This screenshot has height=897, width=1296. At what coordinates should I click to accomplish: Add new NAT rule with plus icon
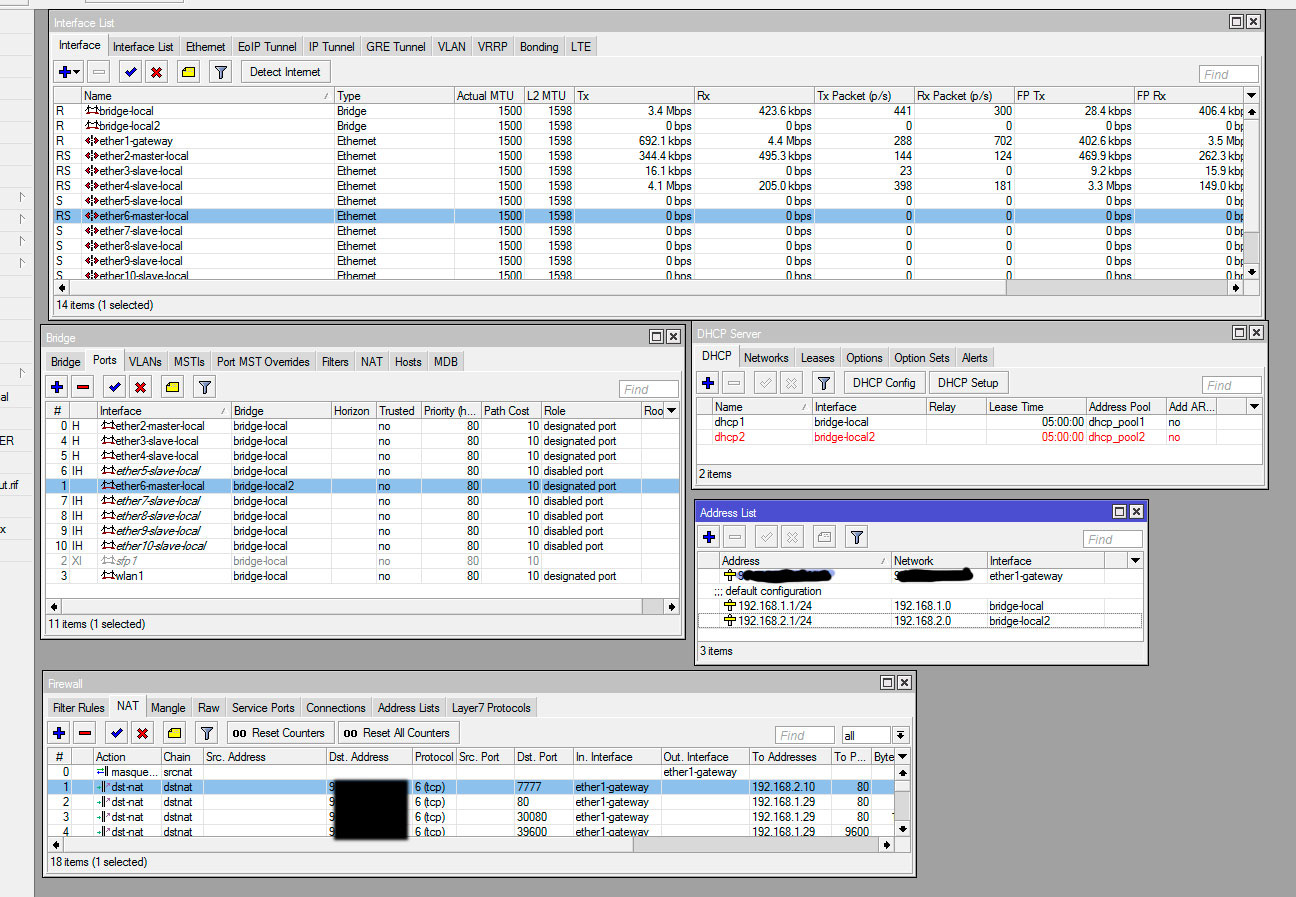[59, 733]
